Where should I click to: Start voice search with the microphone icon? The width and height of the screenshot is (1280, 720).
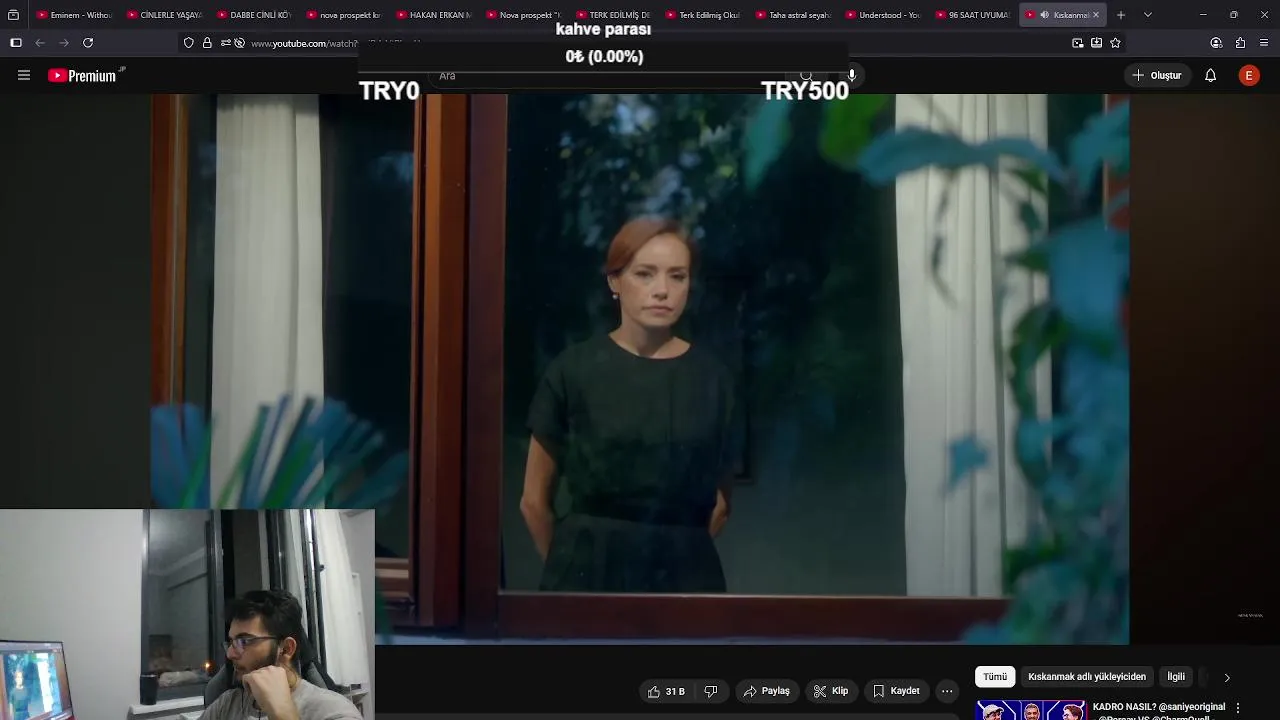[851, 75]
